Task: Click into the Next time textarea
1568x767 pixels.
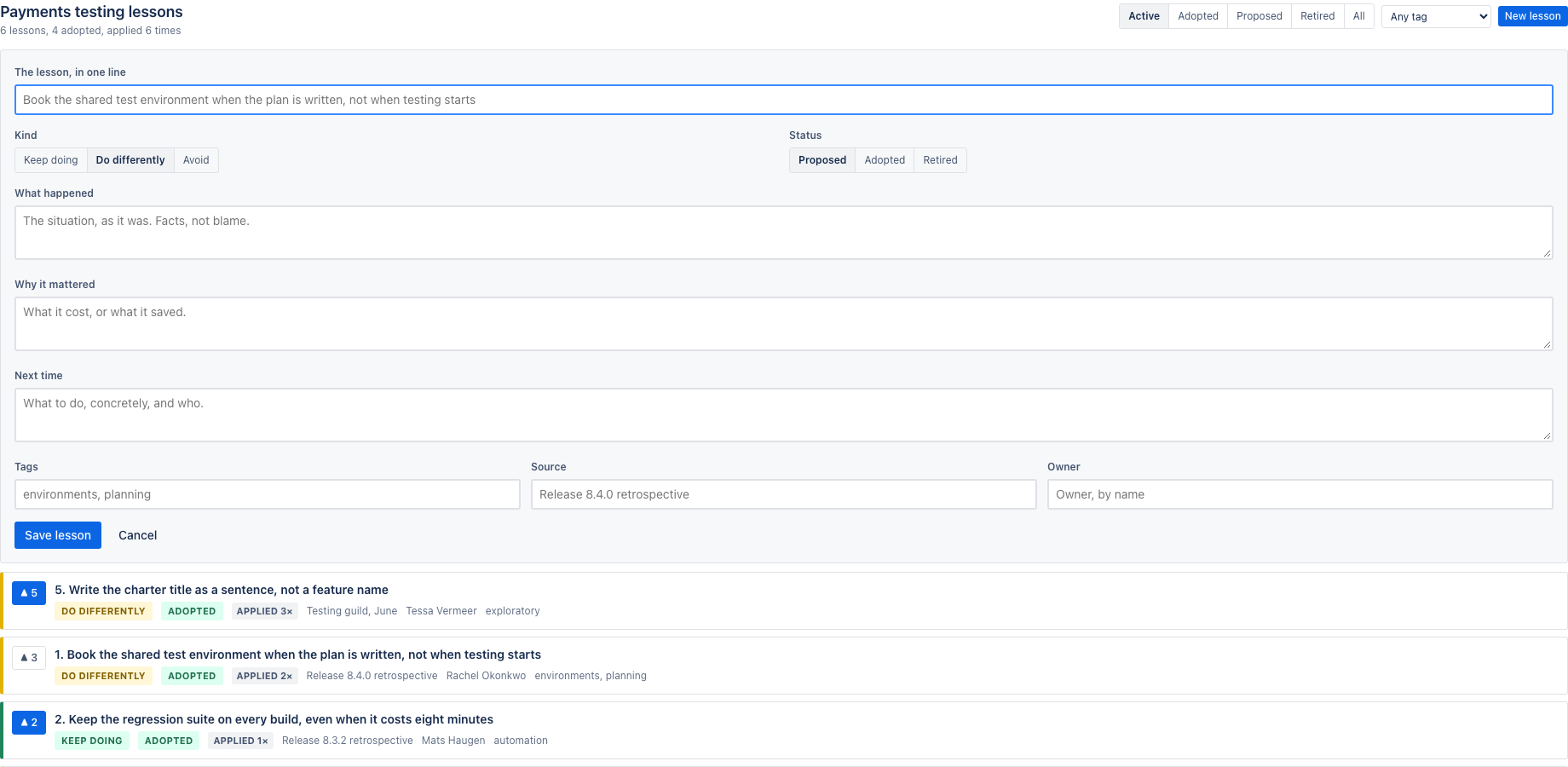Action: pyautogui.click(x=784, y=415)
